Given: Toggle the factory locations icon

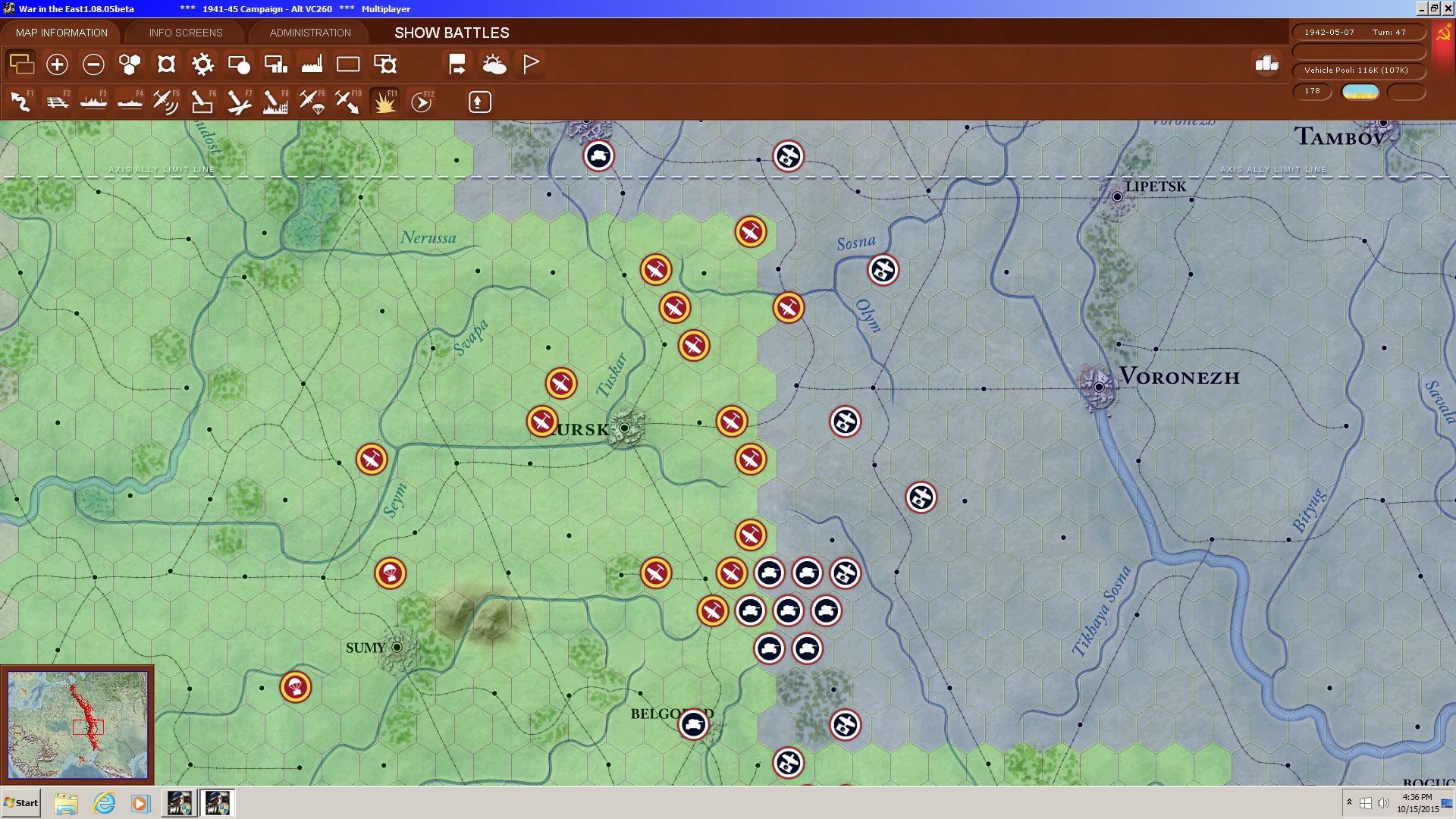Looking at the screenshot, I should (312, 64).
